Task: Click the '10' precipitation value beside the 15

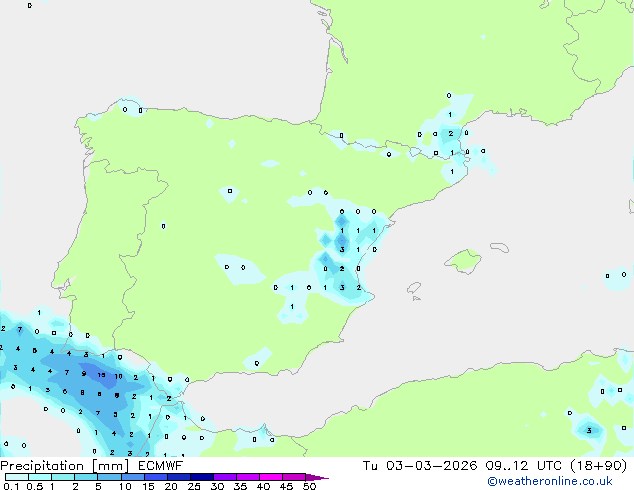Action: pos(118,376)
